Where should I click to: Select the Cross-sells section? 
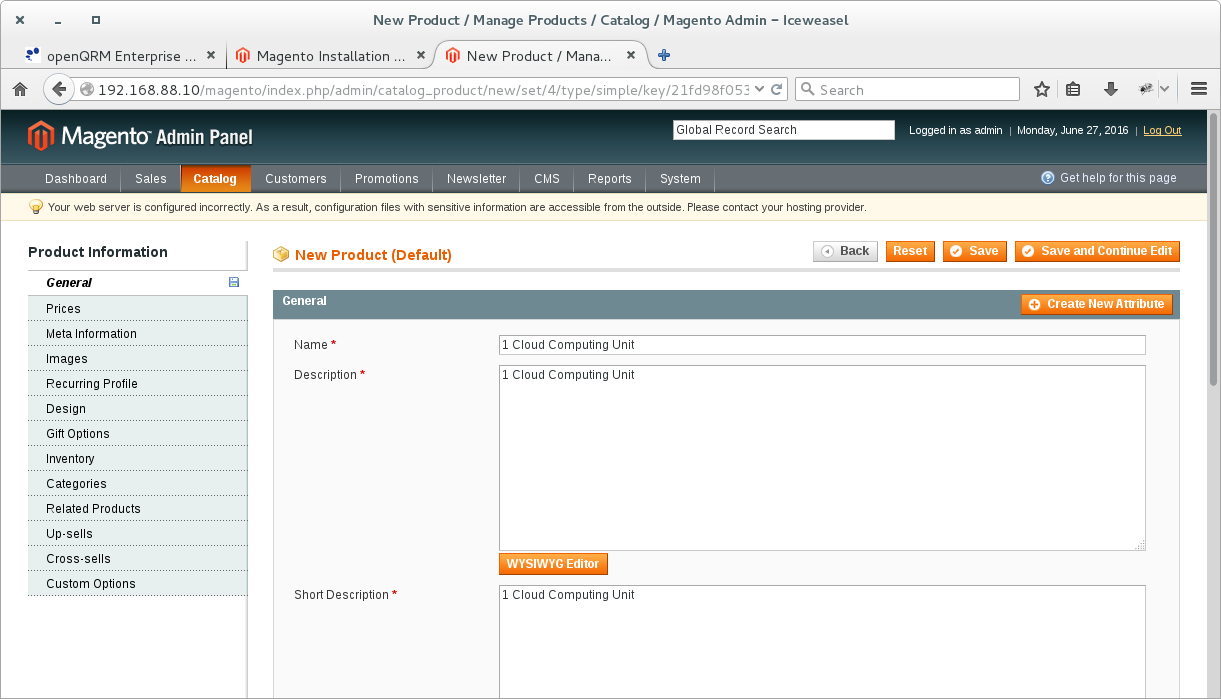click(x=137, y=559)
